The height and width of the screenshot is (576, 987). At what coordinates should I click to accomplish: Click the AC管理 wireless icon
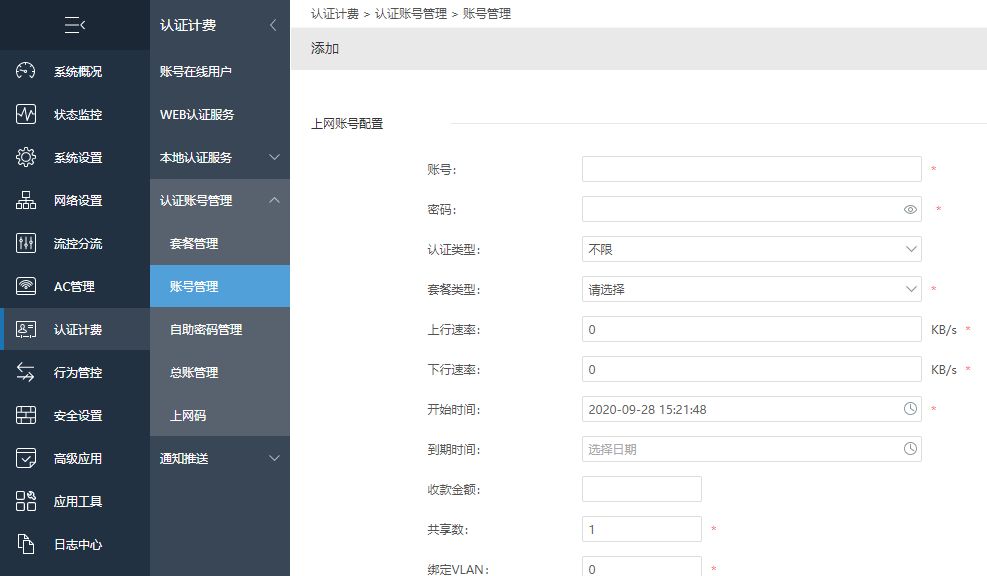click(x=26, y=287)
